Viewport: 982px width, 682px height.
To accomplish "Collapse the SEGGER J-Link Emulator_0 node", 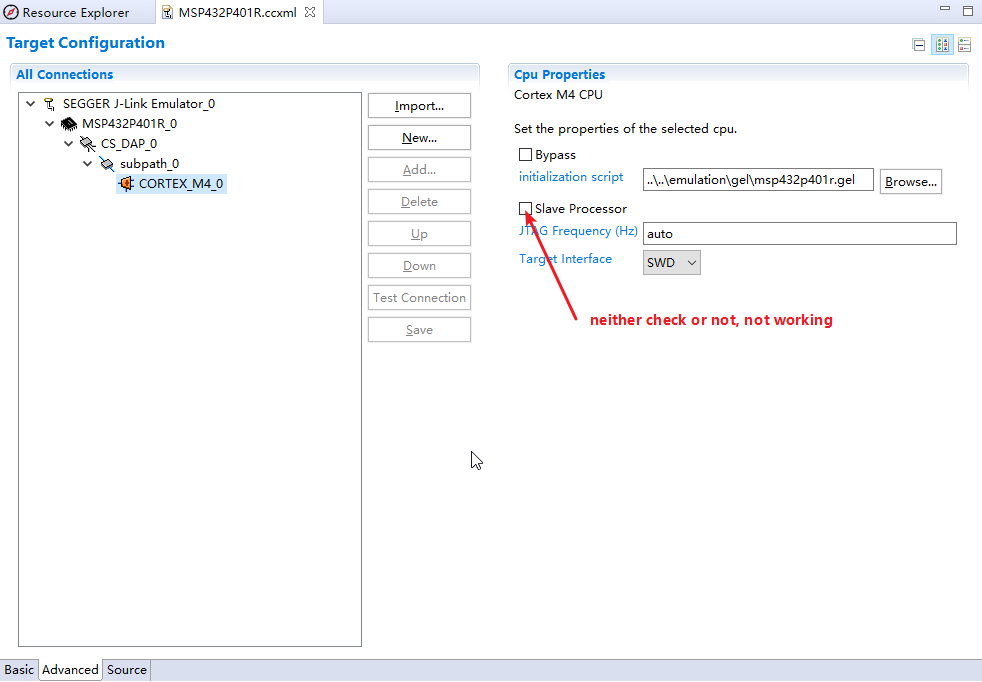I will pyautogui.click(x=31, y=104).
